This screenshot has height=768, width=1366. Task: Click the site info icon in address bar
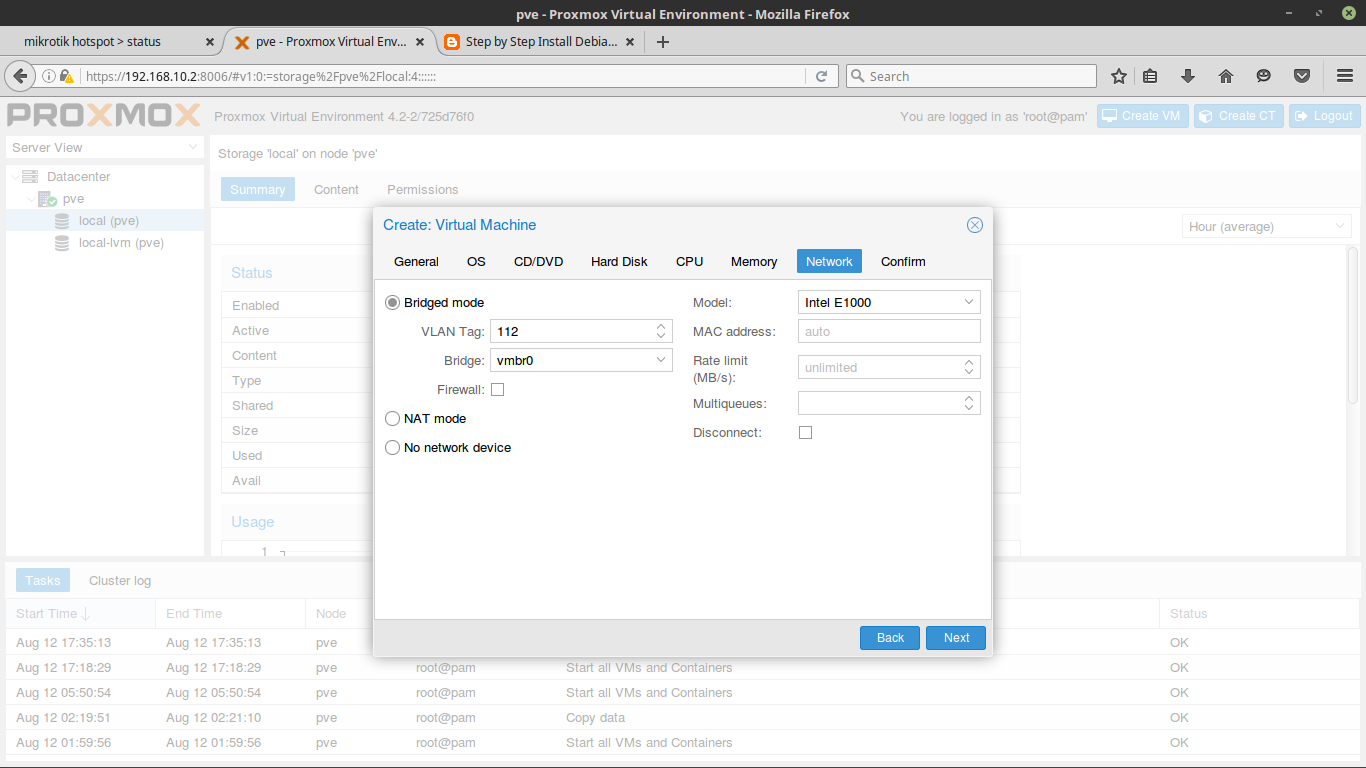tap(49, 76)
